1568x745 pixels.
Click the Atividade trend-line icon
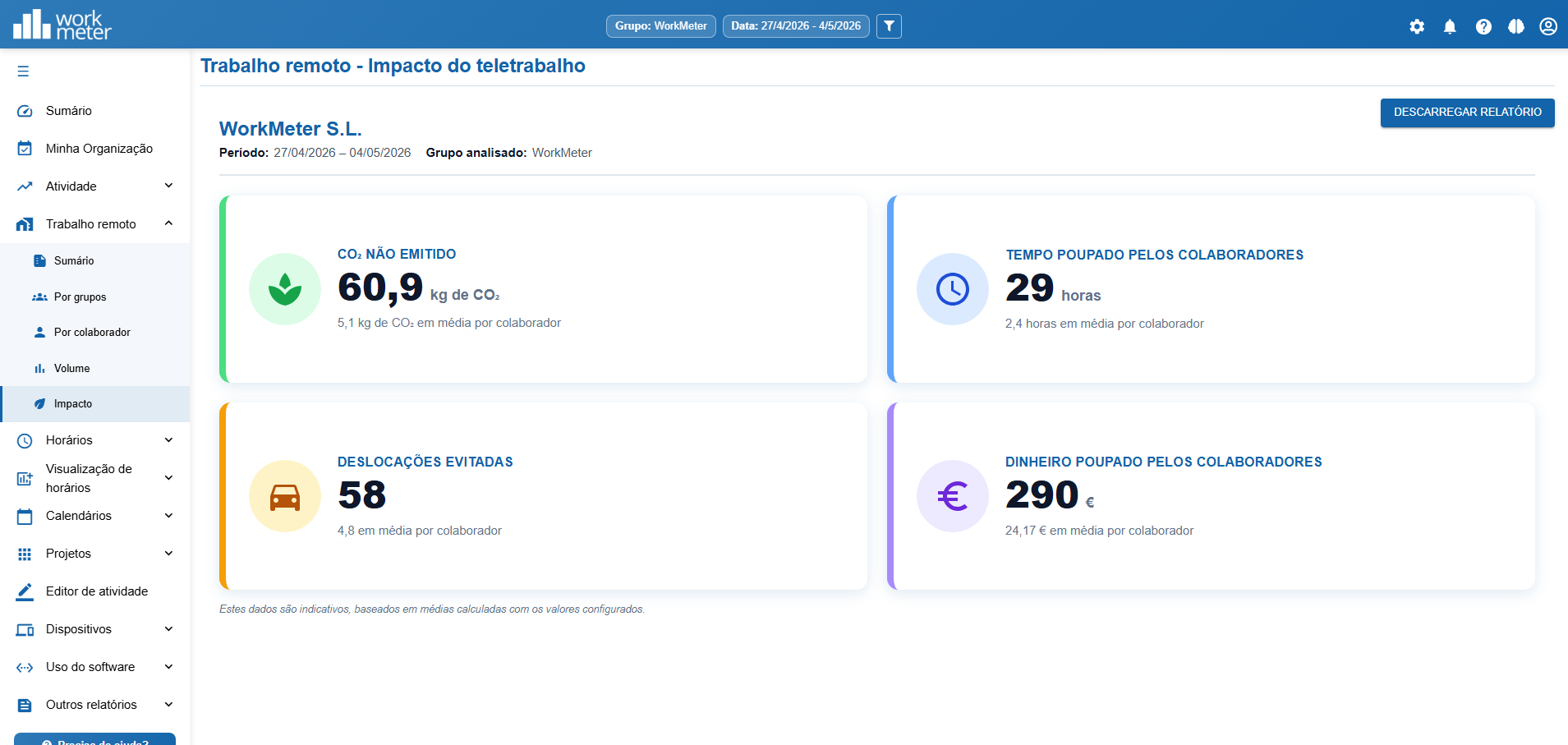coord(25,186)
